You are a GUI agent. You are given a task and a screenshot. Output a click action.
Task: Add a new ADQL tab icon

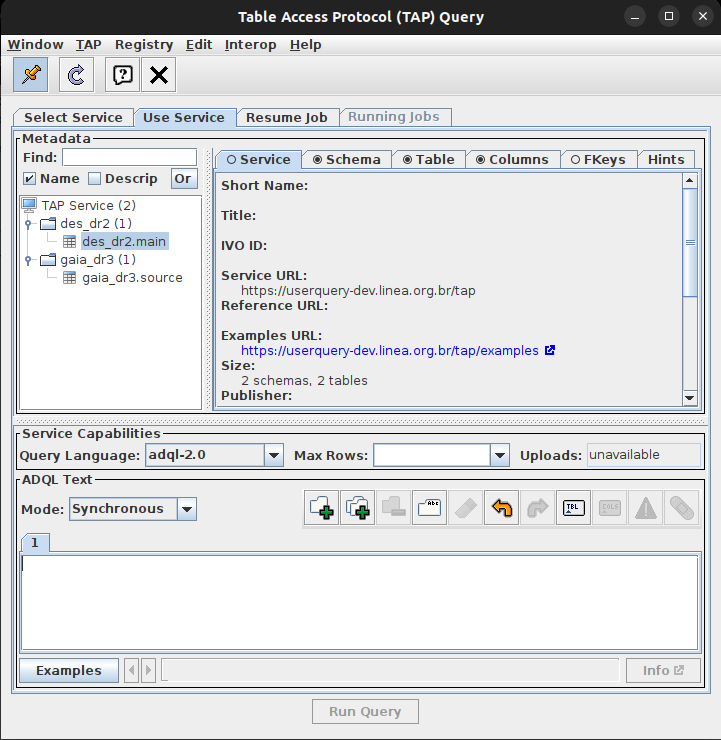[x=322, y=508]
